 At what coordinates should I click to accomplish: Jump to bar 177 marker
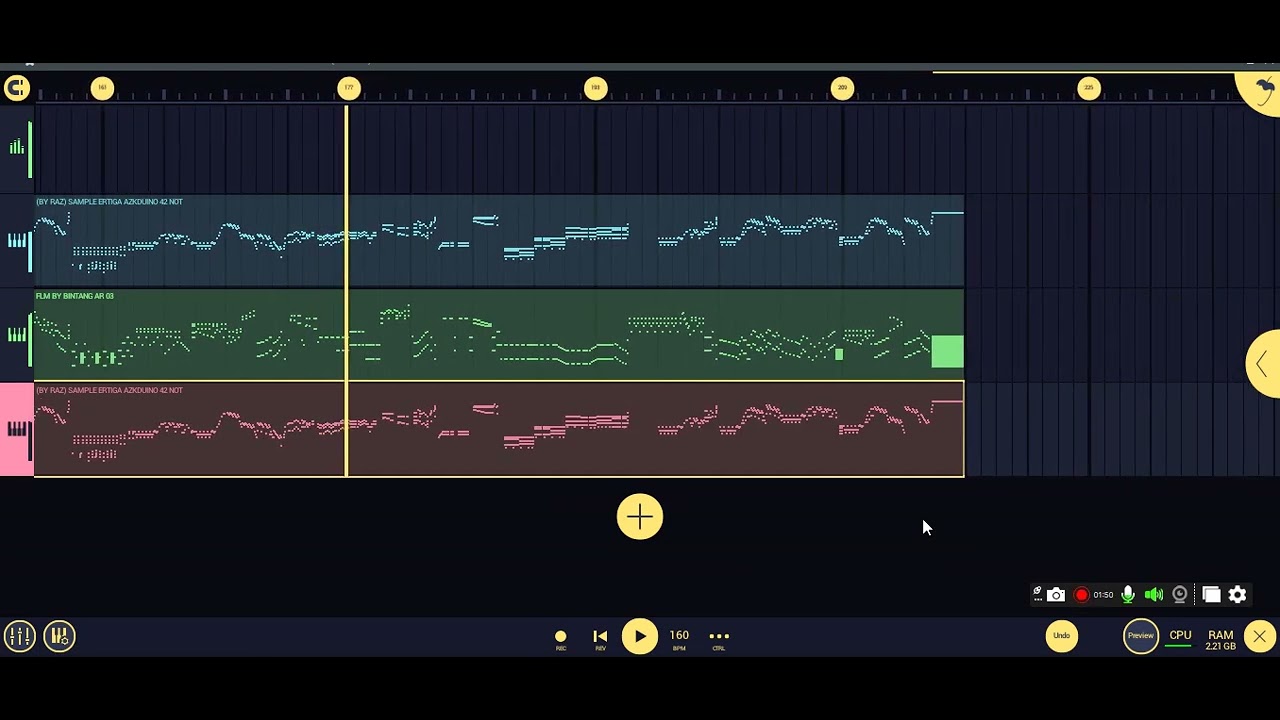pos(349,88)
